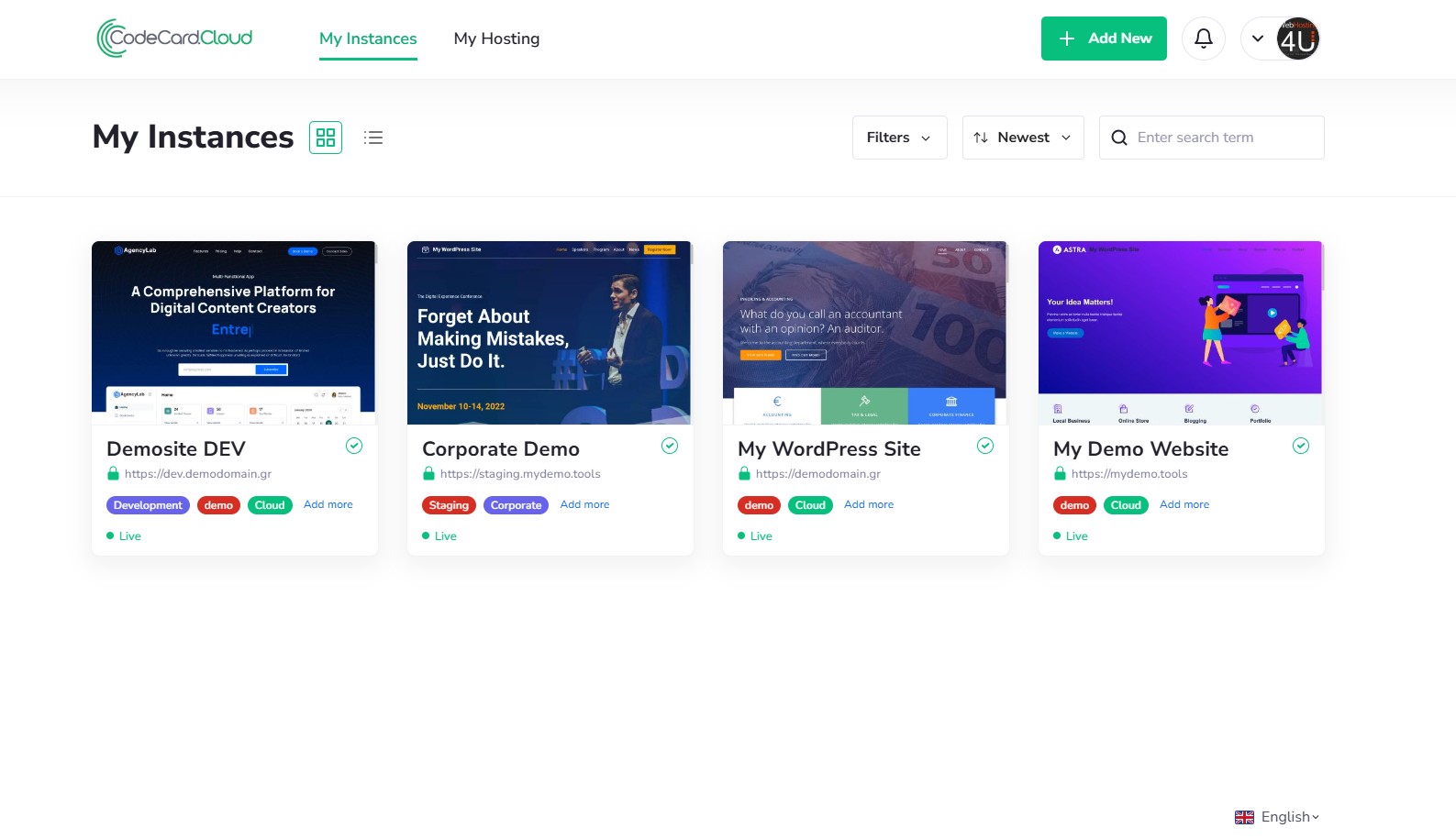Expand the account menu chevron
The image size is (1456, 839).
point(1258,39)
